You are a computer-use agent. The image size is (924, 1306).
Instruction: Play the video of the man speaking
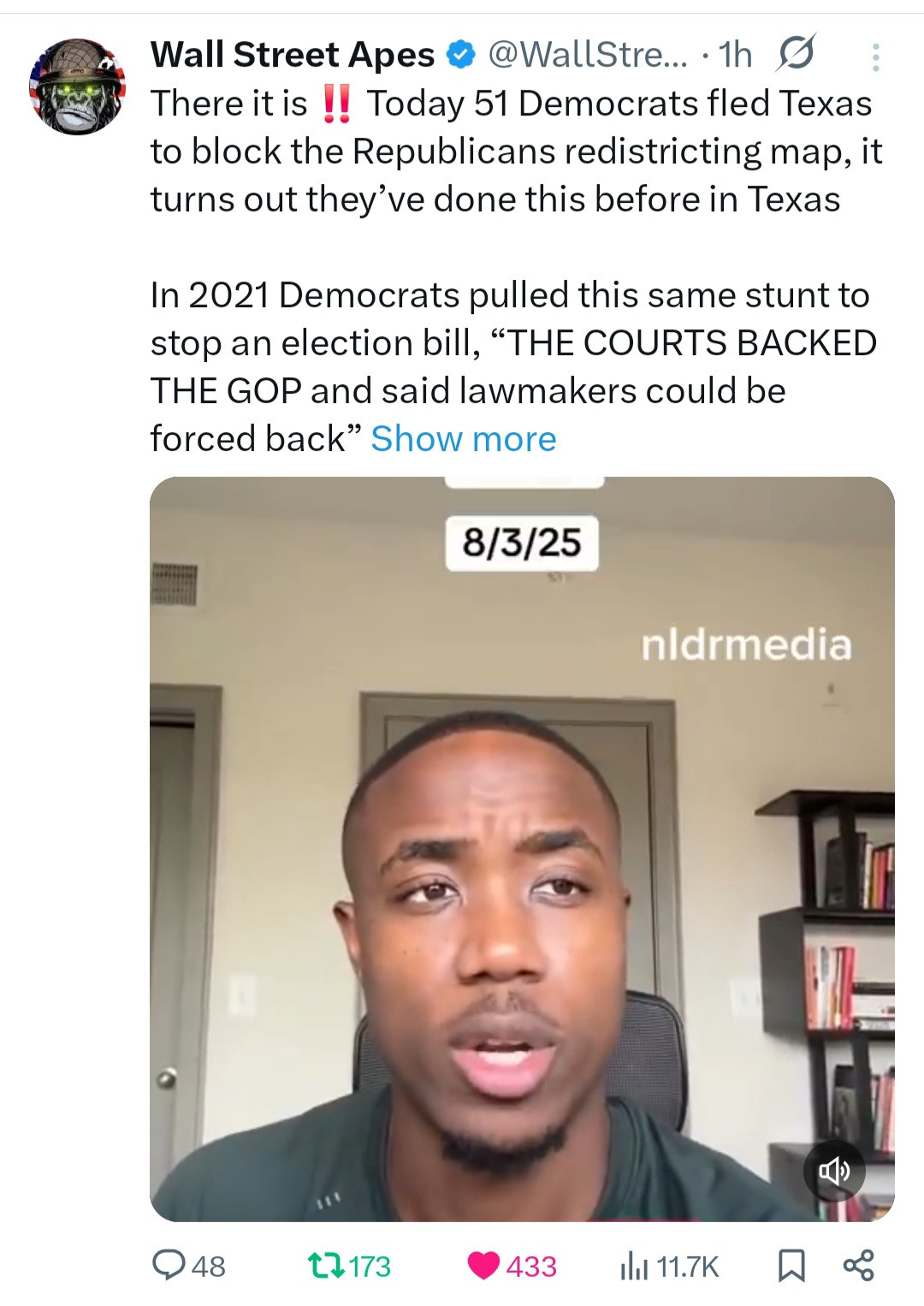tap(522, 849)
